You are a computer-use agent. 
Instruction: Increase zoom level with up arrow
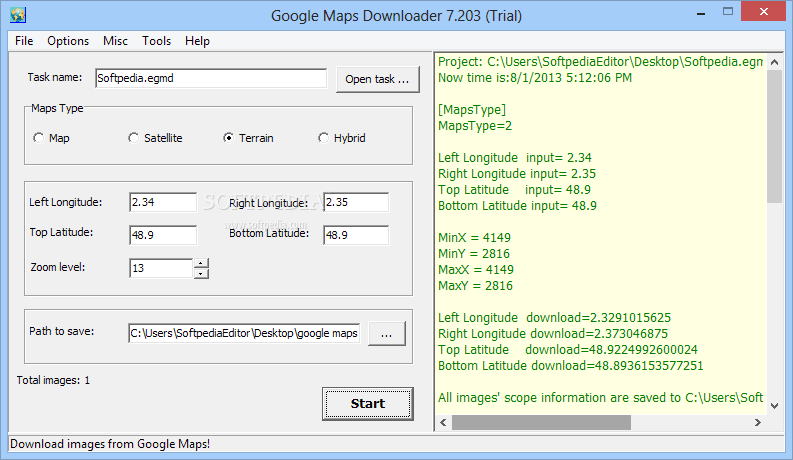click(201, 263)
